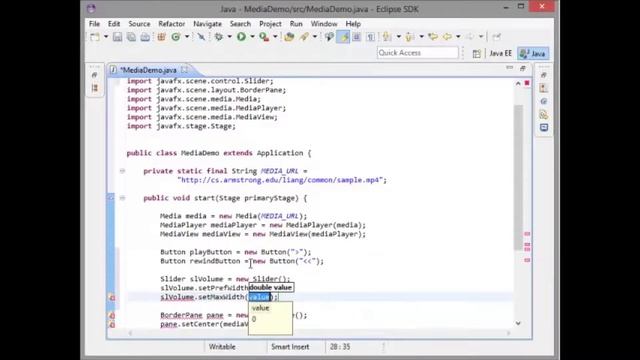Toggle Show Whitespace Characters
Viewport: 640px width, 360px height.
370,37
